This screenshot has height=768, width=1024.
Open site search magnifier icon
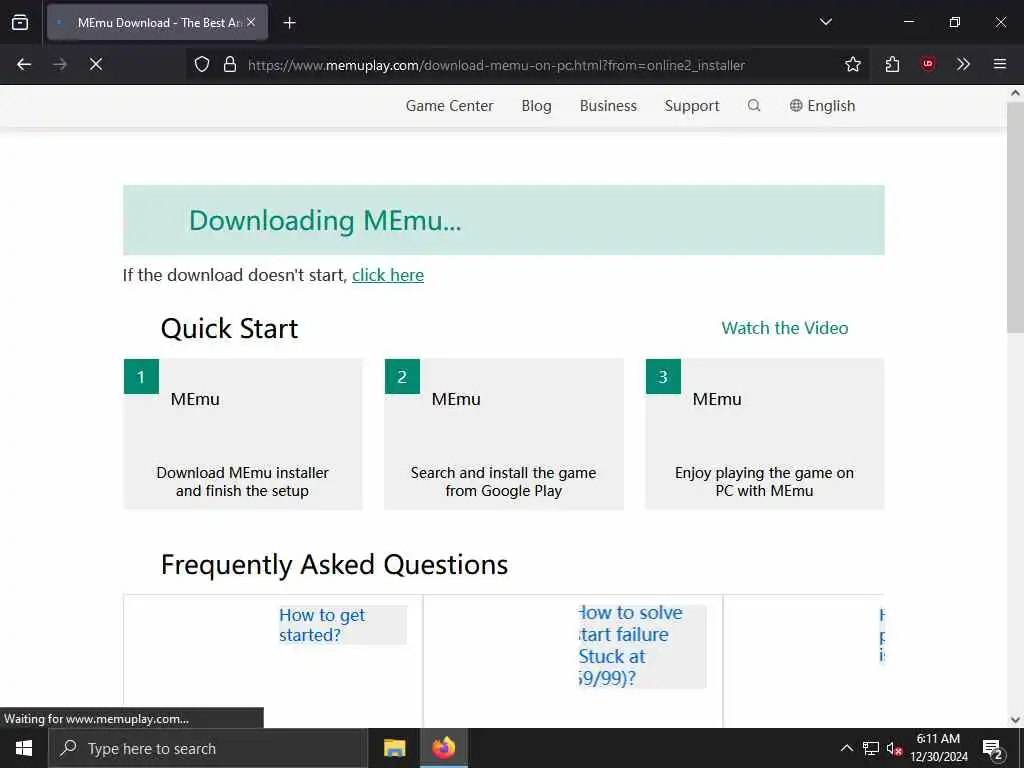coord(754,105)
